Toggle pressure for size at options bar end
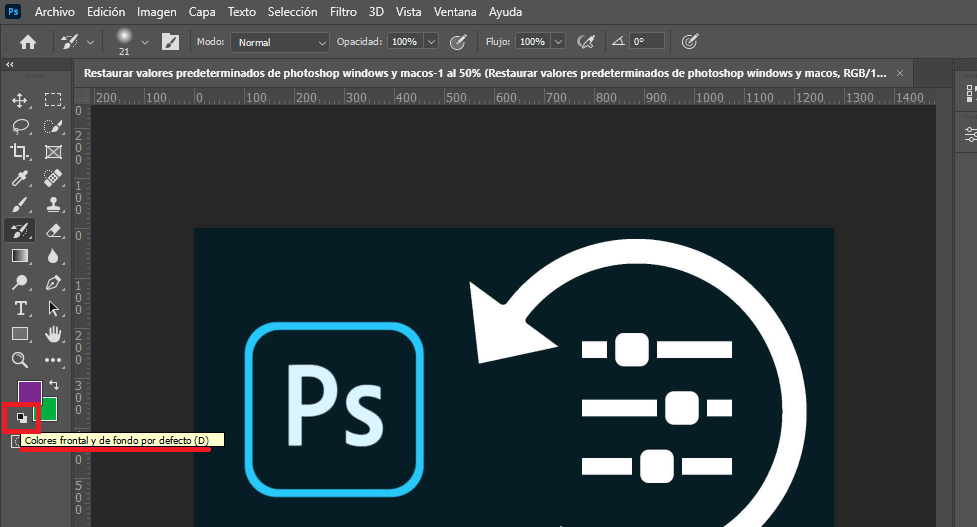 [x=689, y=42]
